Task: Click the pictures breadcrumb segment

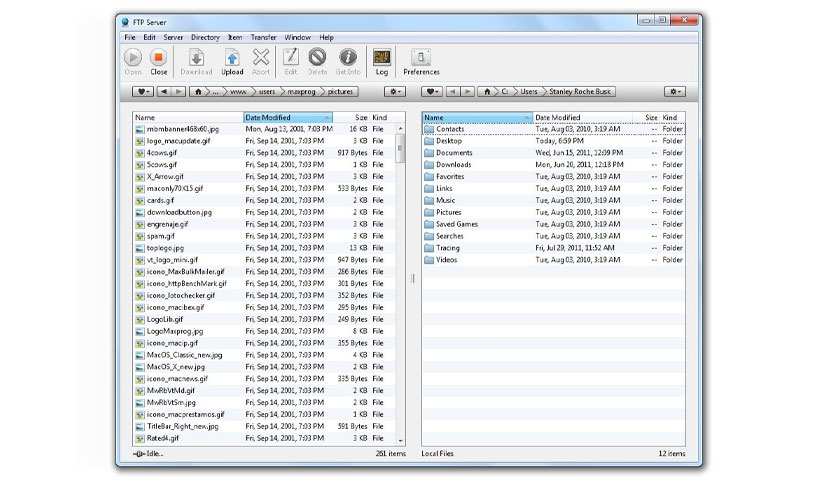Action: click(x=340, y=92)
